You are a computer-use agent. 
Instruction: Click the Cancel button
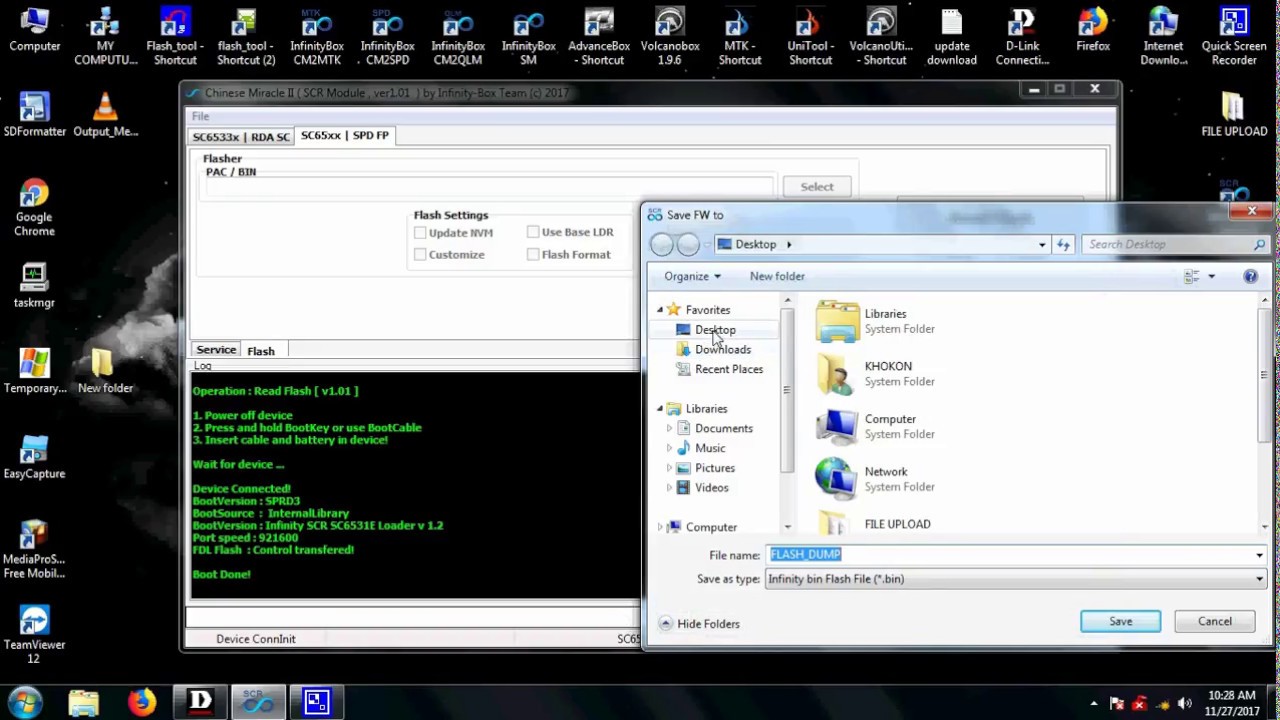[1215, 621]
